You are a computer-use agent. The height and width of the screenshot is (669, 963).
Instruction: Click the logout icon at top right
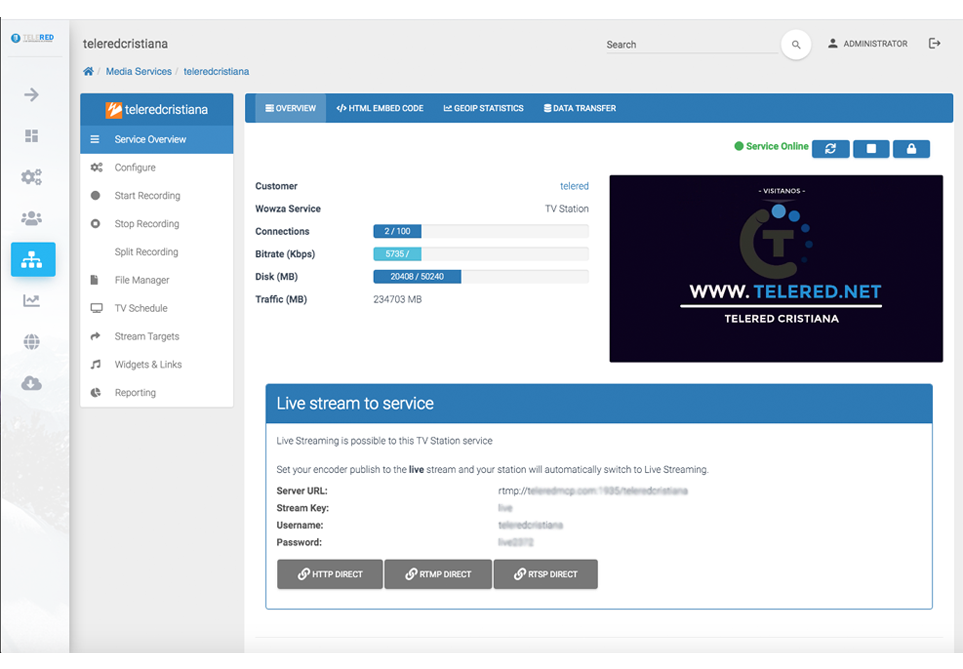point(934,43)
